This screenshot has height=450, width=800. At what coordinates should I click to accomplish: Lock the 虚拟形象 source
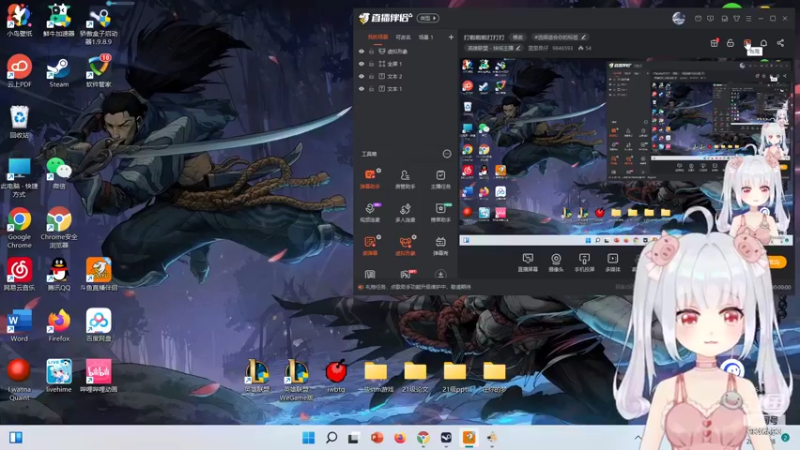371,52
